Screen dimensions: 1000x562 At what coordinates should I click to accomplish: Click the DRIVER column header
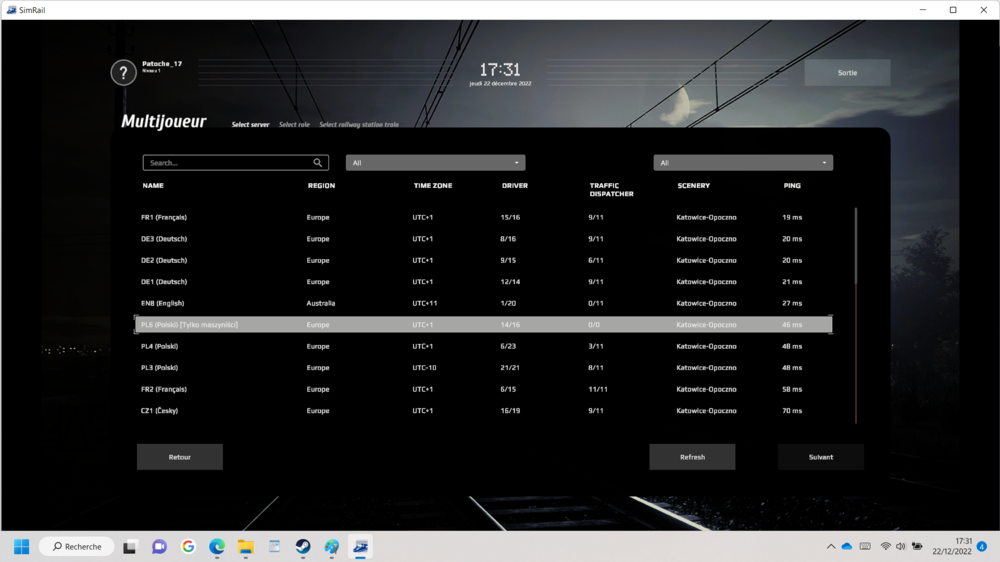(515, 186)
